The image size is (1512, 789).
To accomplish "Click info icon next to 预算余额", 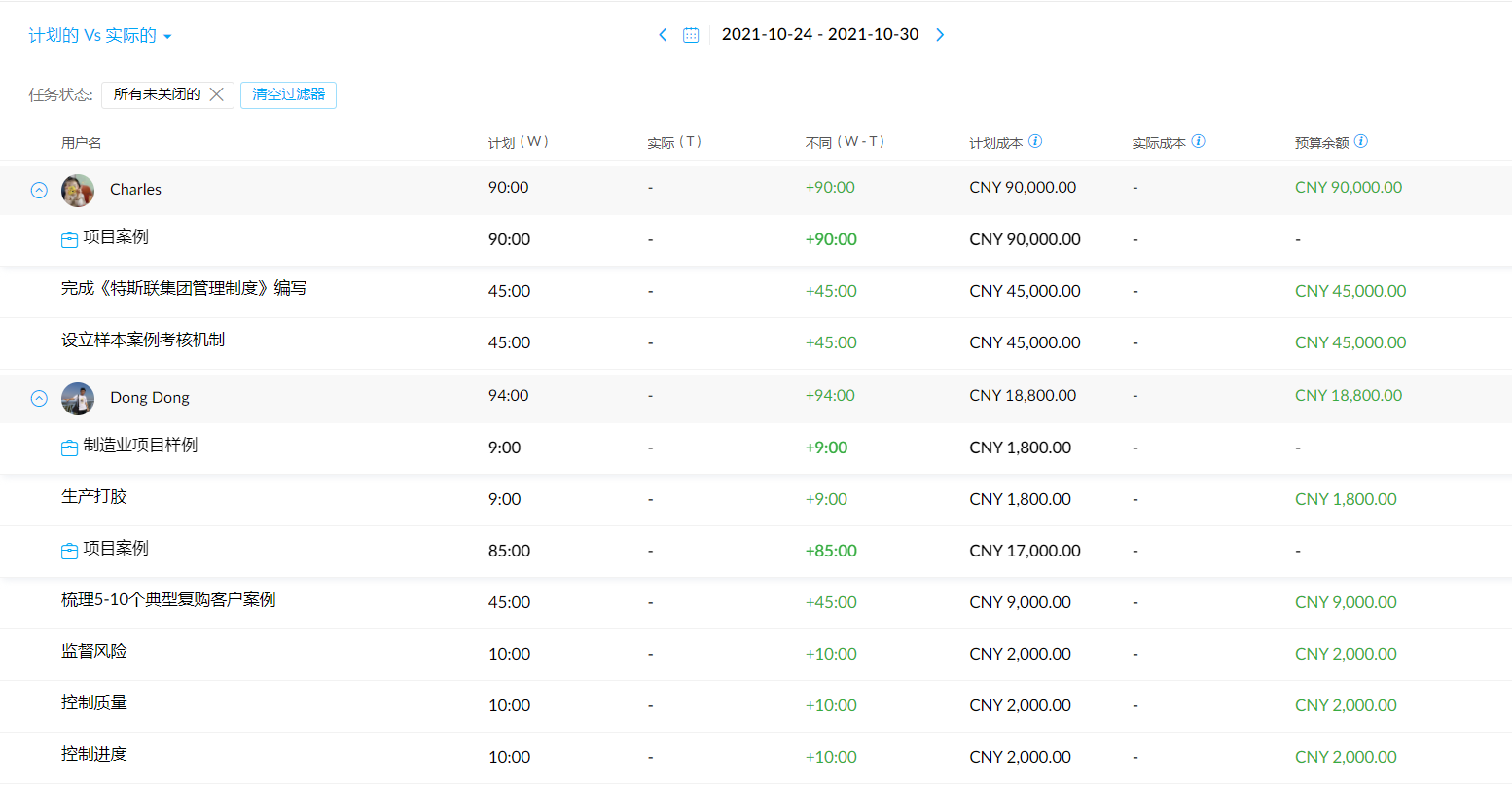I will coord(1360,141).
